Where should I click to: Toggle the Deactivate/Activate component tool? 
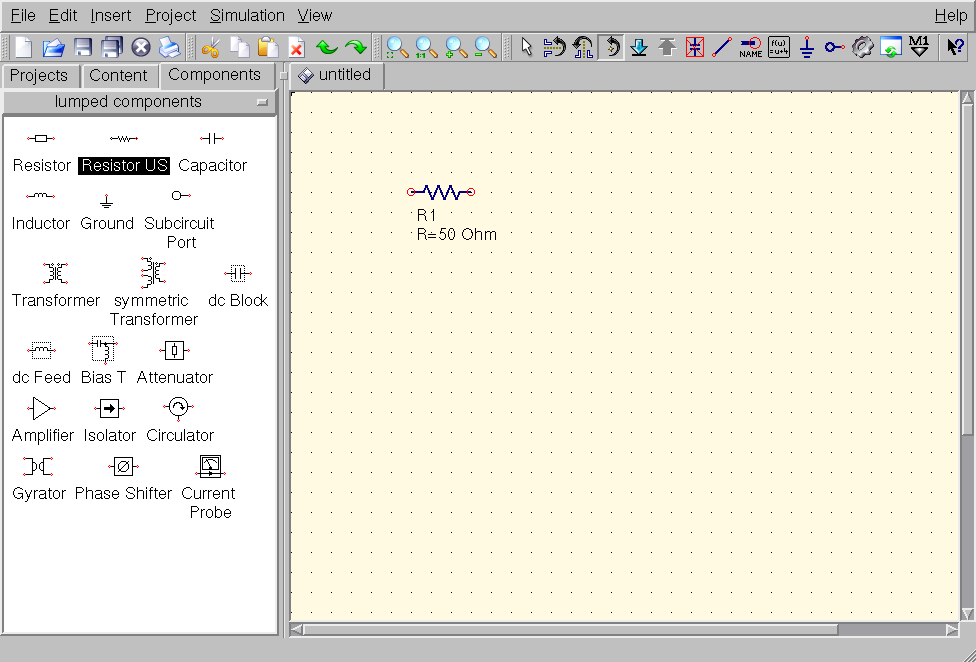point(694,47)
